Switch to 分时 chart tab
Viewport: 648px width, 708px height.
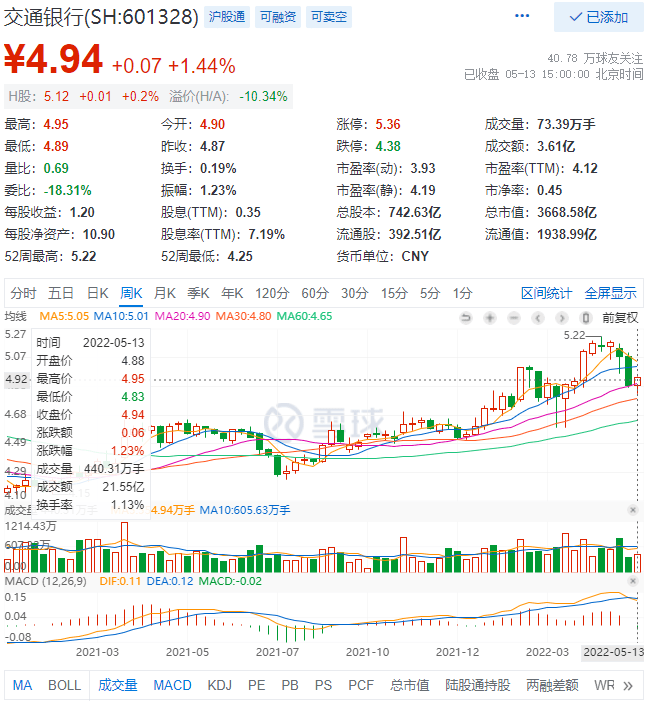(x=23, y=293)
